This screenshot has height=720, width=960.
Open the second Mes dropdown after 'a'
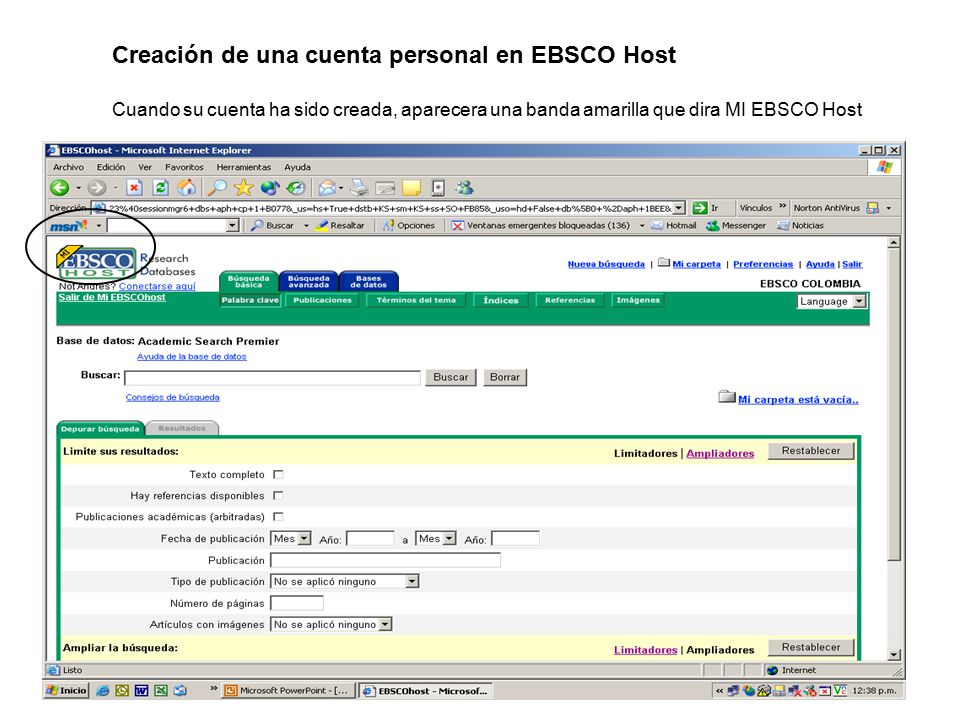tap(436, 539)
